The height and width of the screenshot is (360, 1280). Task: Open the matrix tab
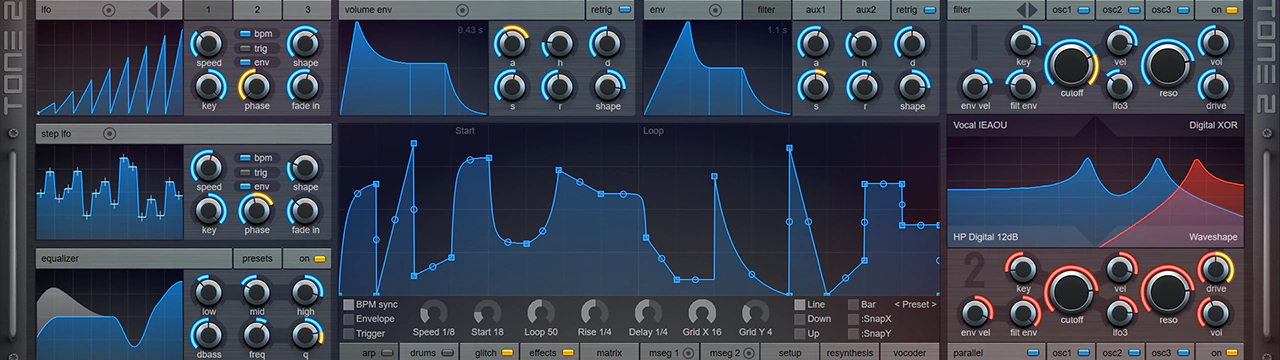[609, 352]
